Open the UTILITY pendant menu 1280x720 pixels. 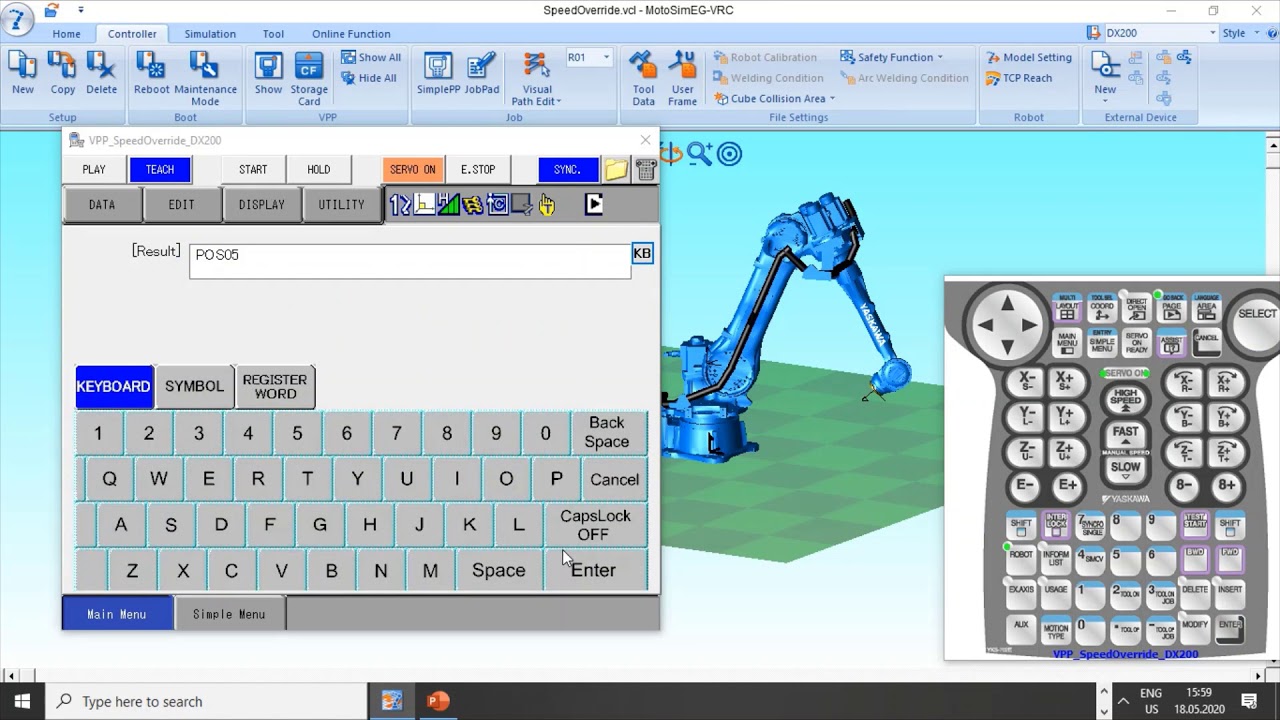[x=342, y=205]
